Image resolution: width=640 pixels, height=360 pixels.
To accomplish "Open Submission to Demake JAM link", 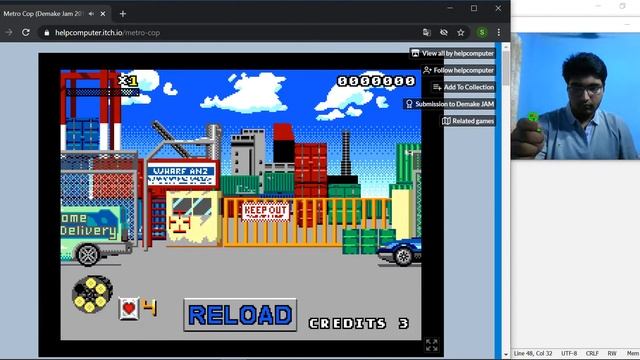I will [x=449, y=104].
